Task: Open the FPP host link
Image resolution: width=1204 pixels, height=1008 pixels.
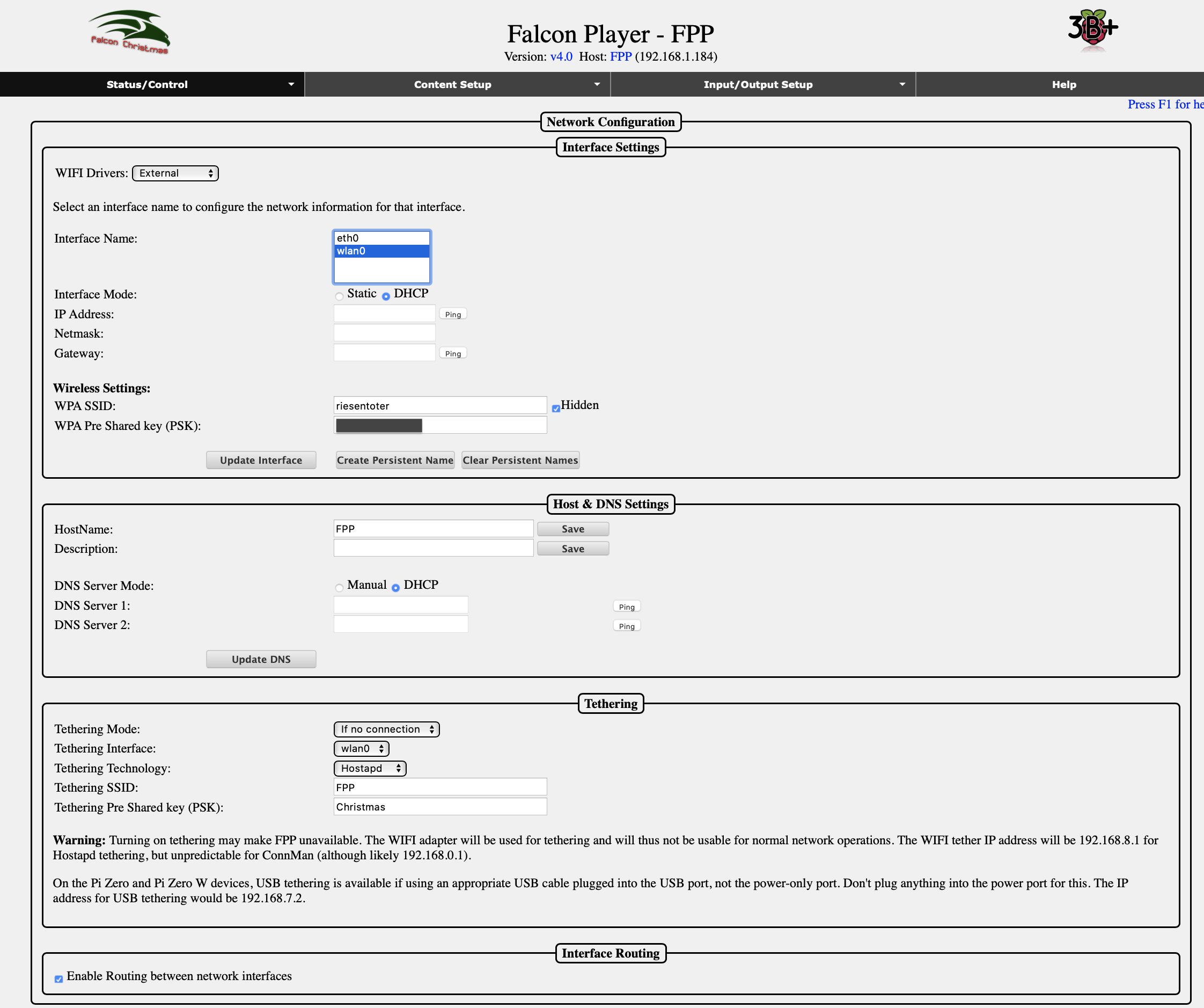Action: [x=621, y=56]
